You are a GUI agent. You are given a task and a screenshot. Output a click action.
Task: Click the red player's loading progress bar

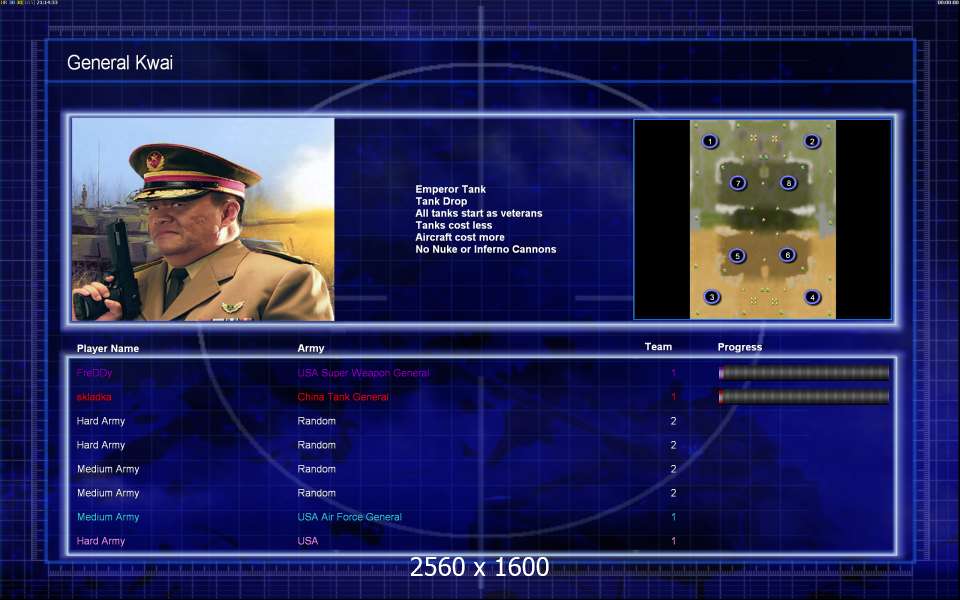pyautogui.click(x=804, y=397)
